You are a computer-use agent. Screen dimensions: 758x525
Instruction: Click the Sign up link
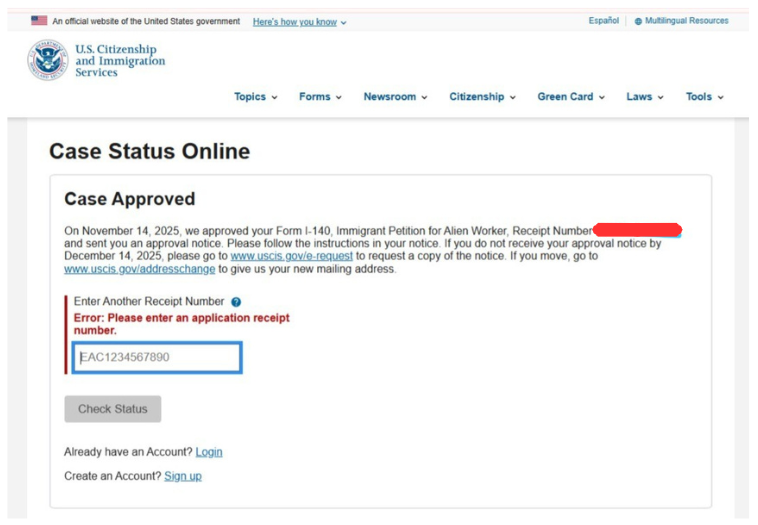[183, 476]
